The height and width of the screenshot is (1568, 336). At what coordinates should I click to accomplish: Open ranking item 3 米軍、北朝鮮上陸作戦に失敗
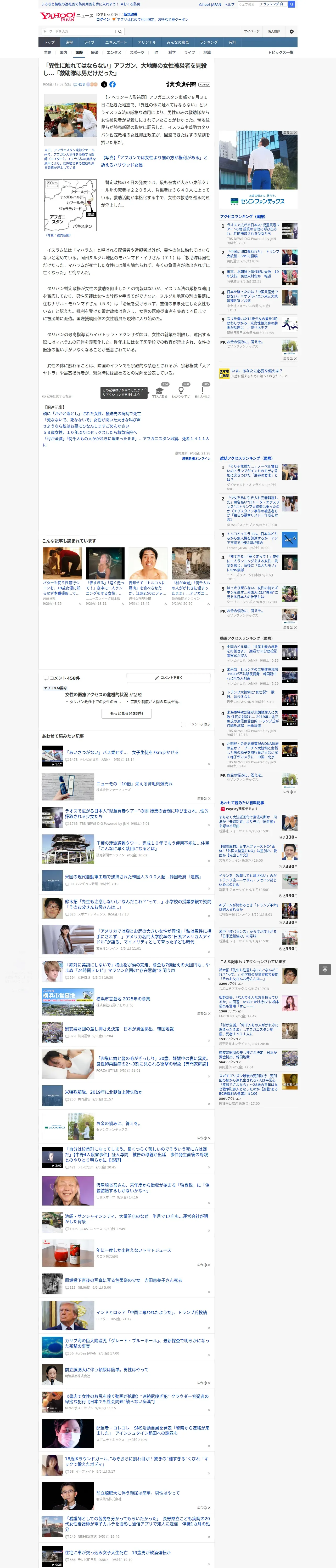click(x=253, y=274)
